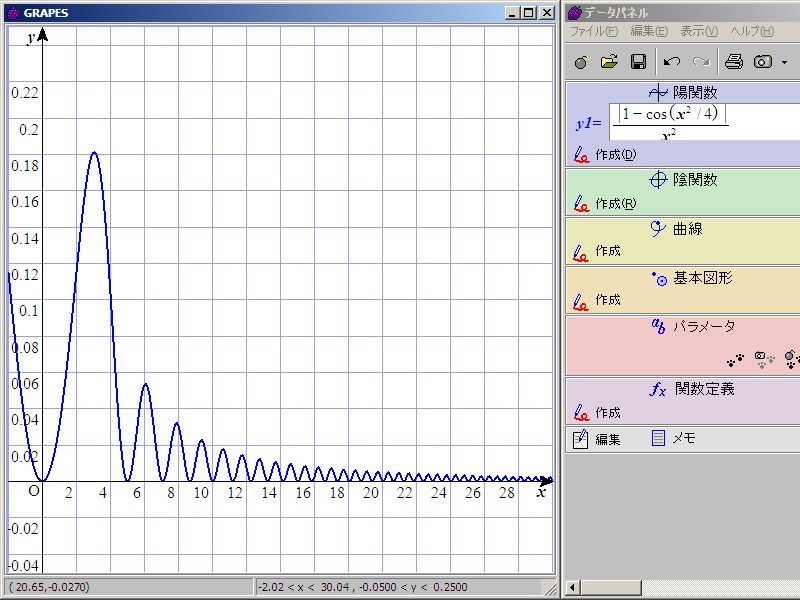Save using the floppy disk icon
This screenshot has height=600, width=800.
pyautogui.click(x=638, y=62)
